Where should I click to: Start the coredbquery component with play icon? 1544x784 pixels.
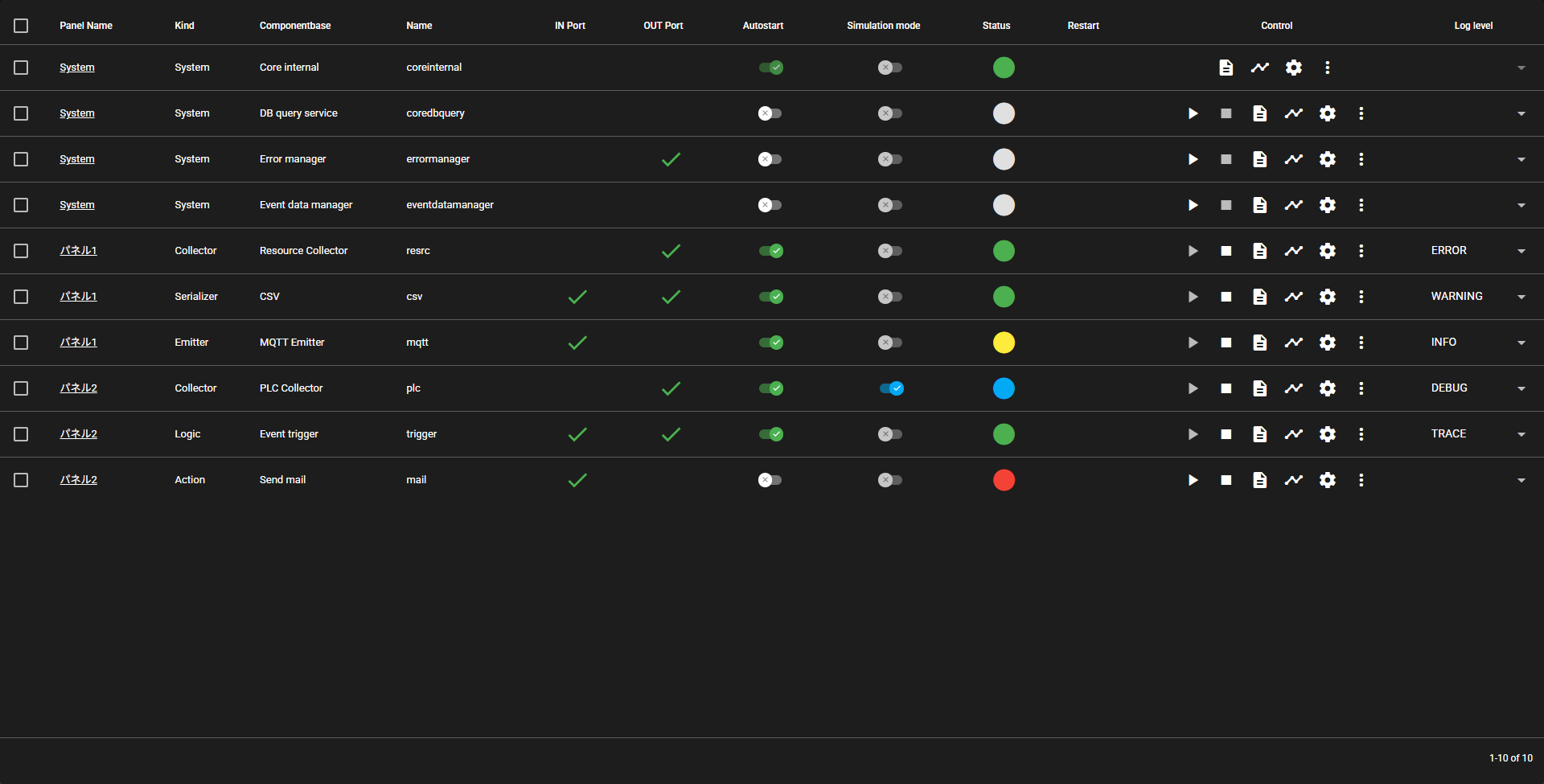[1193, 113]
